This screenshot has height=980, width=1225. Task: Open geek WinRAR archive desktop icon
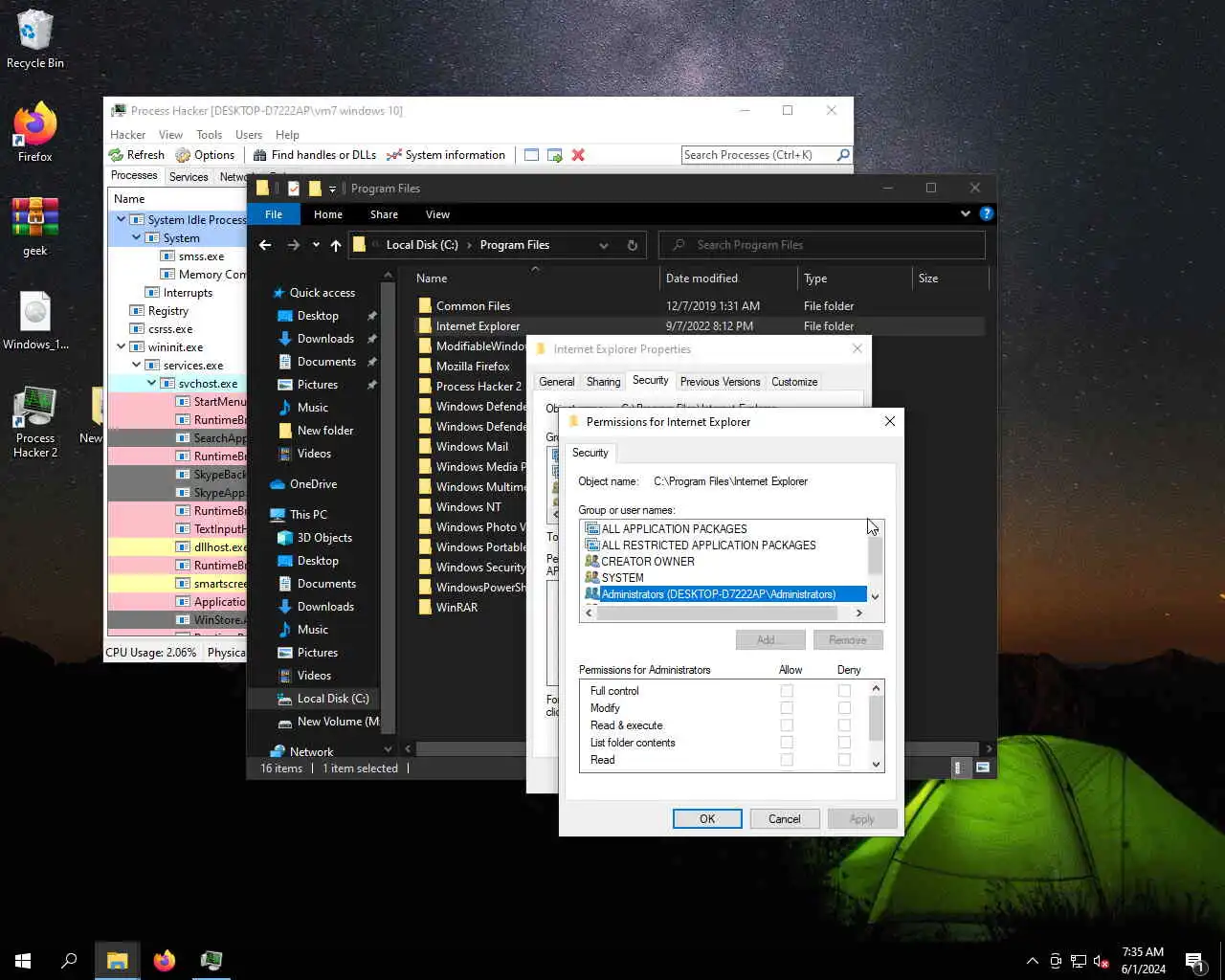point(35,227)
